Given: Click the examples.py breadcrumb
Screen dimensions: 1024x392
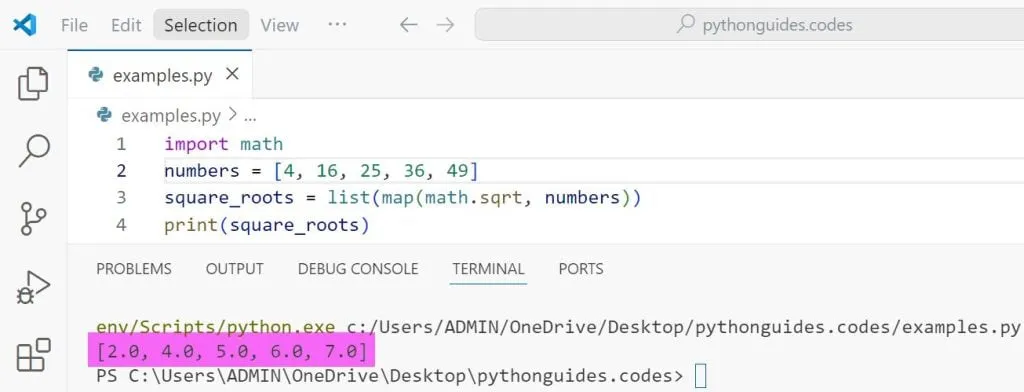Looking at the screenshot, I should pos(170,116).
